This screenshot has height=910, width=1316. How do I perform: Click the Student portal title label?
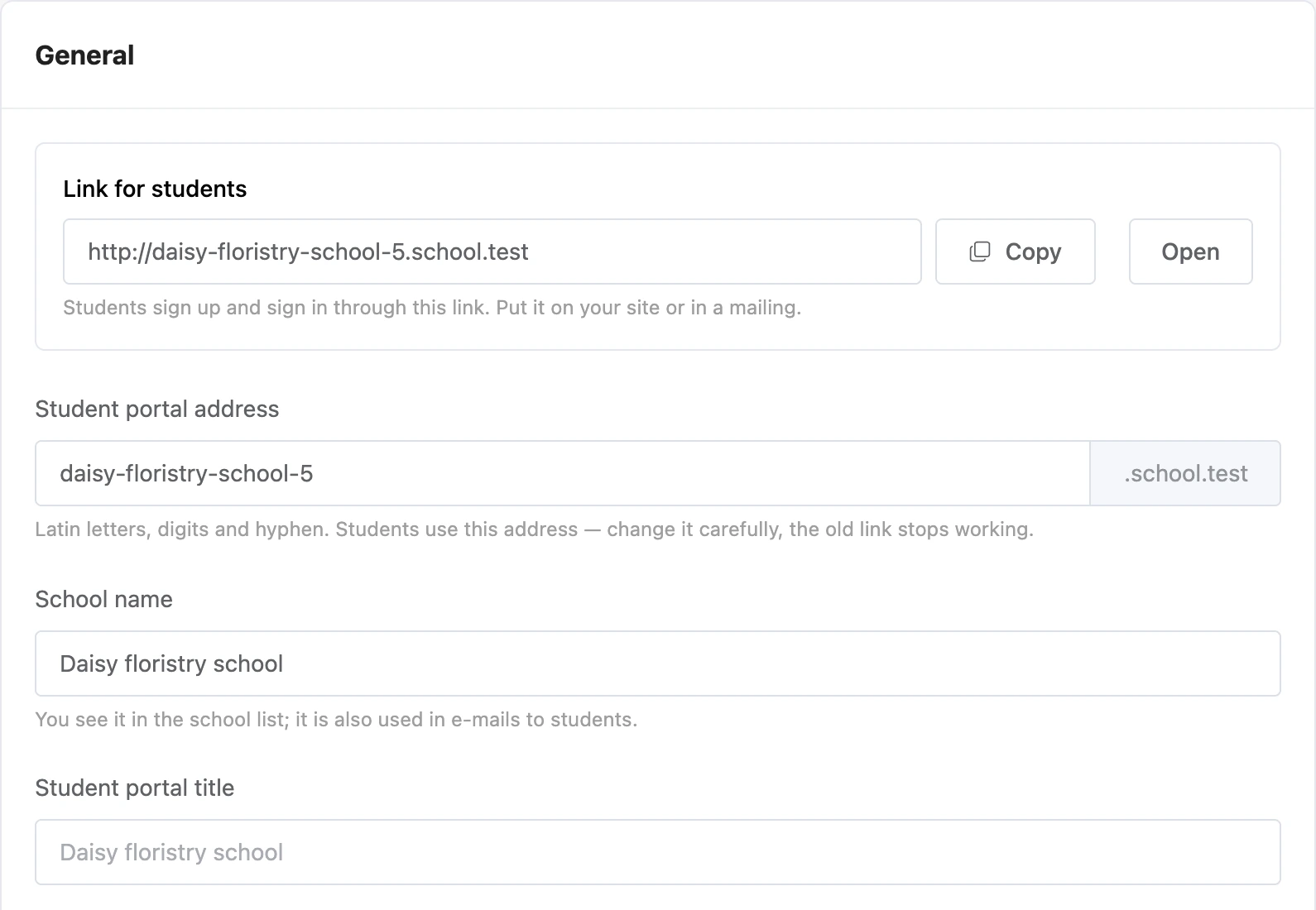tap(135, 788)
